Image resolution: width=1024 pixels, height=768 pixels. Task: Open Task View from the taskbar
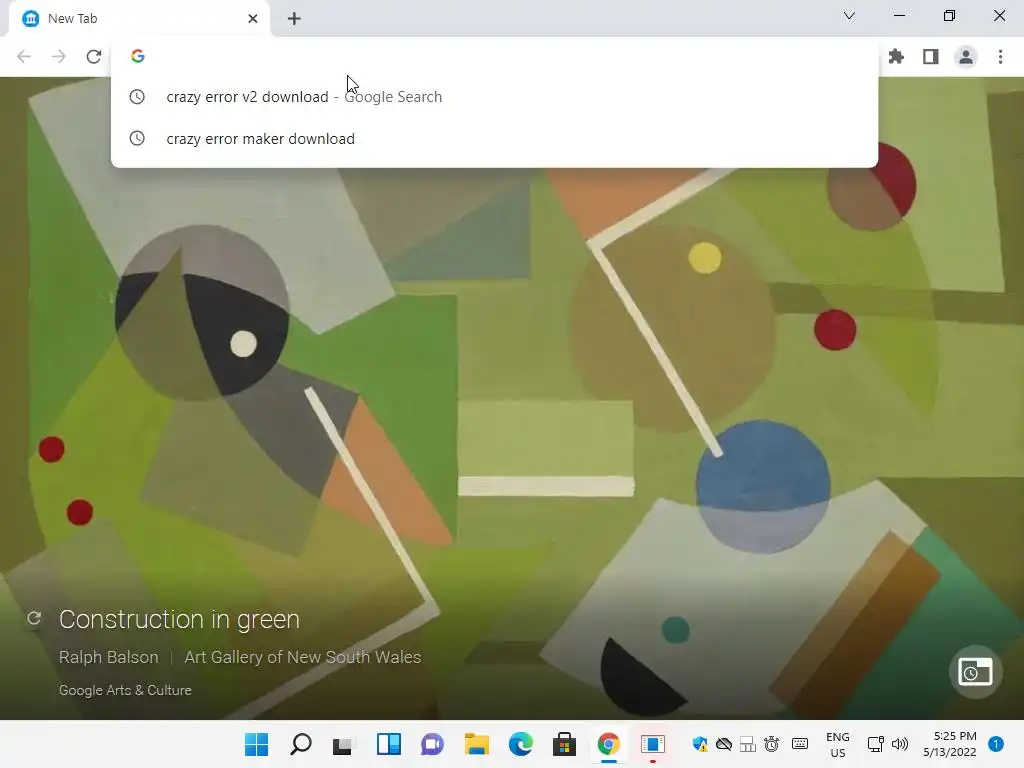click(x=343, y=744)
